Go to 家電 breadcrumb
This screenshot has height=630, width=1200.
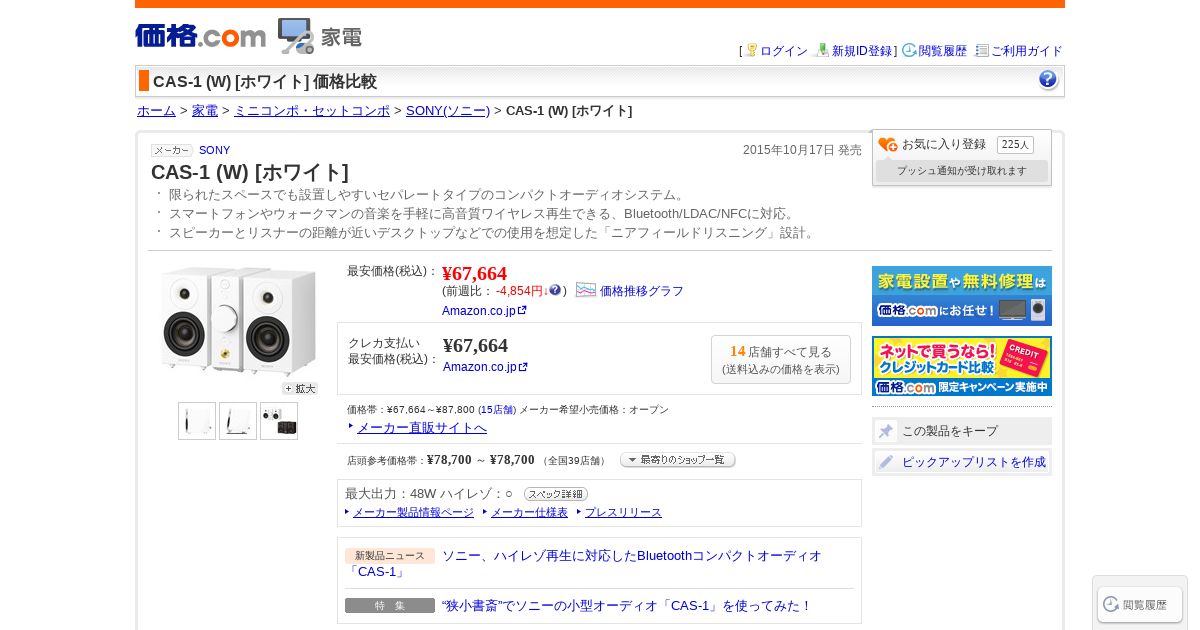coord(205,111)
